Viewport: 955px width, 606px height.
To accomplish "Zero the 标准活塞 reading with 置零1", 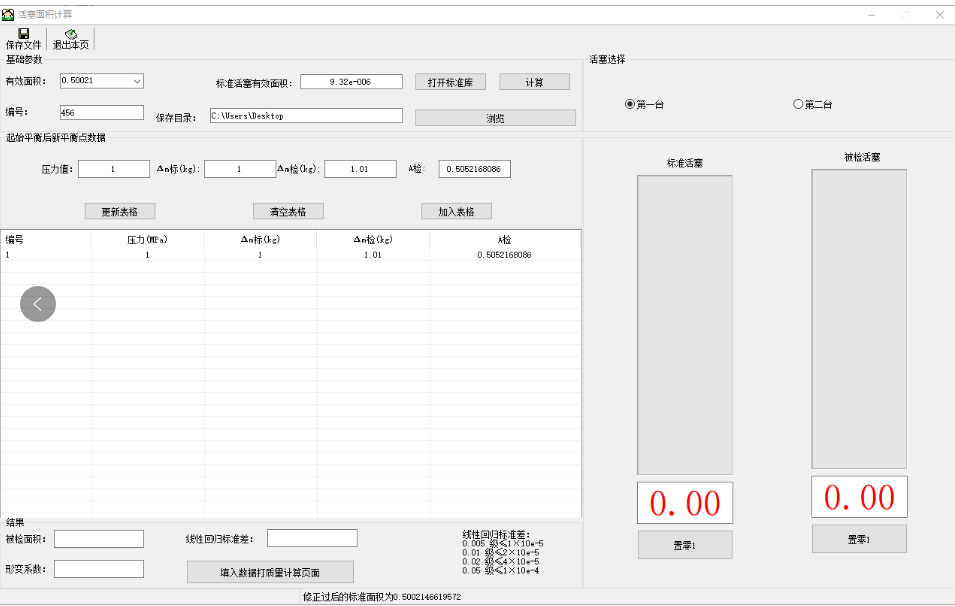I will pyautogui.click(x=685, y=545).
